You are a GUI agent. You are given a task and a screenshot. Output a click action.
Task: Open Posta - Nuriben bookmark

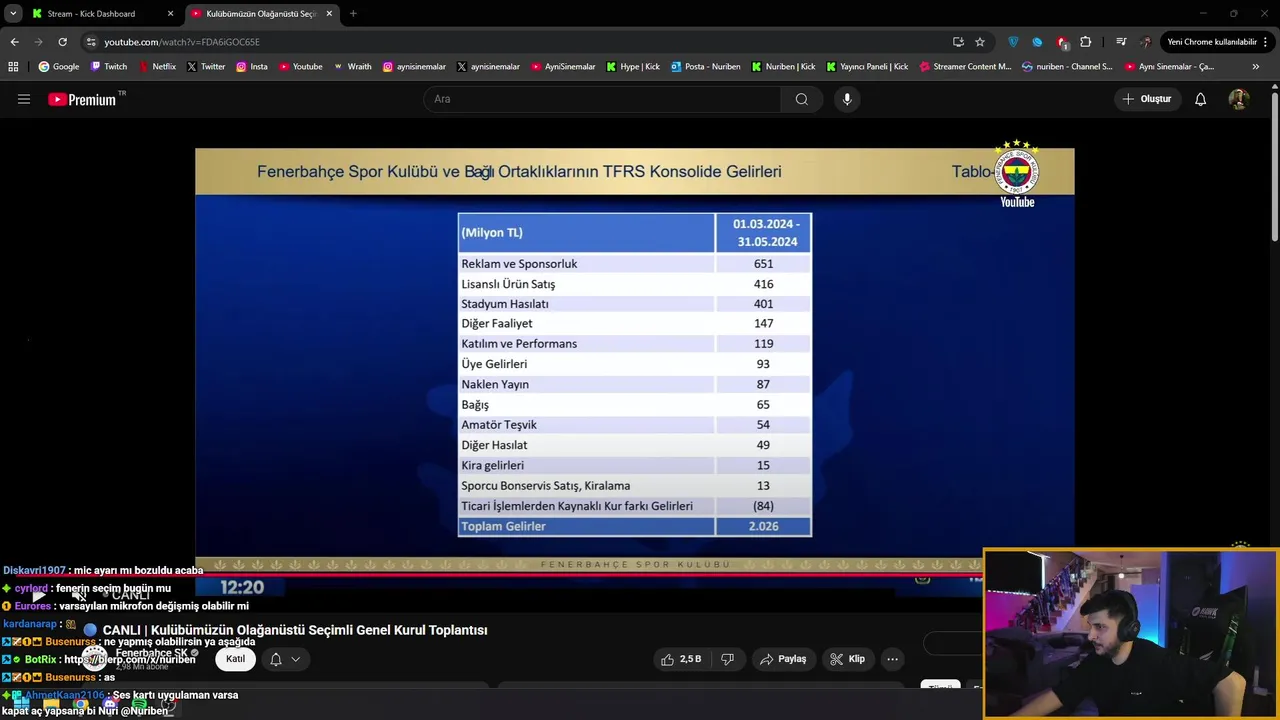706,67
